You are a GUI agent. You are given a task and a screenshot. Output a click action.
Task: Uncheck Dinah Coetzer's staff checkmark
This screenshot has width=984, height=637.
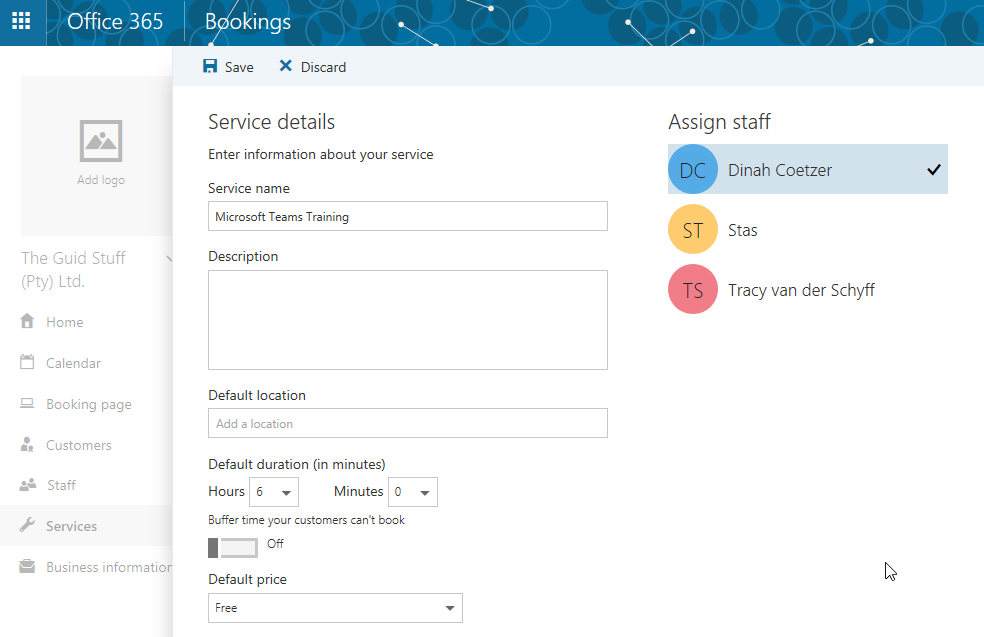(933, 170)
